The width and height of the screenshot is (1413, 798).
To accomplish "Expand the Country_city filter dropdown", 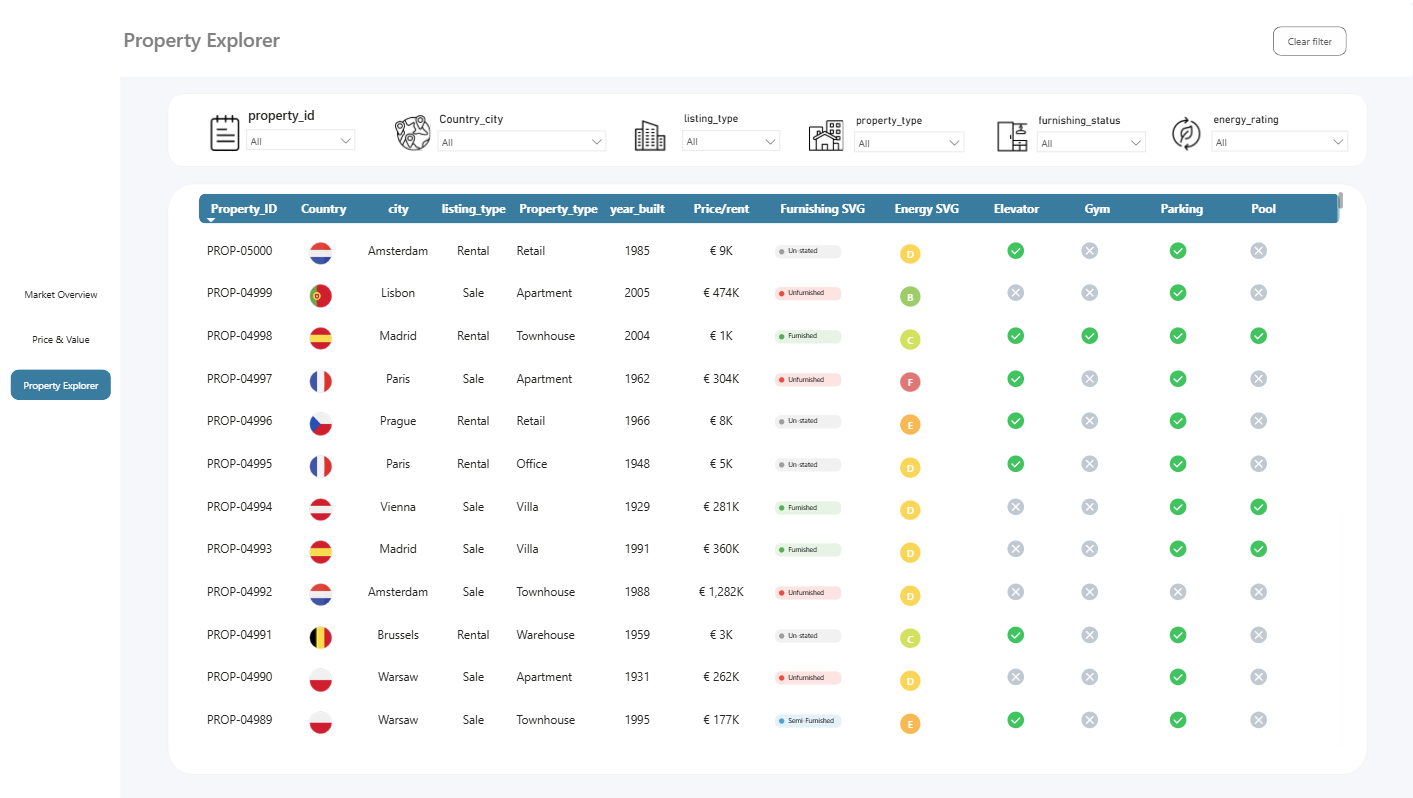I will pyautogui.click(x=522, y=142).
